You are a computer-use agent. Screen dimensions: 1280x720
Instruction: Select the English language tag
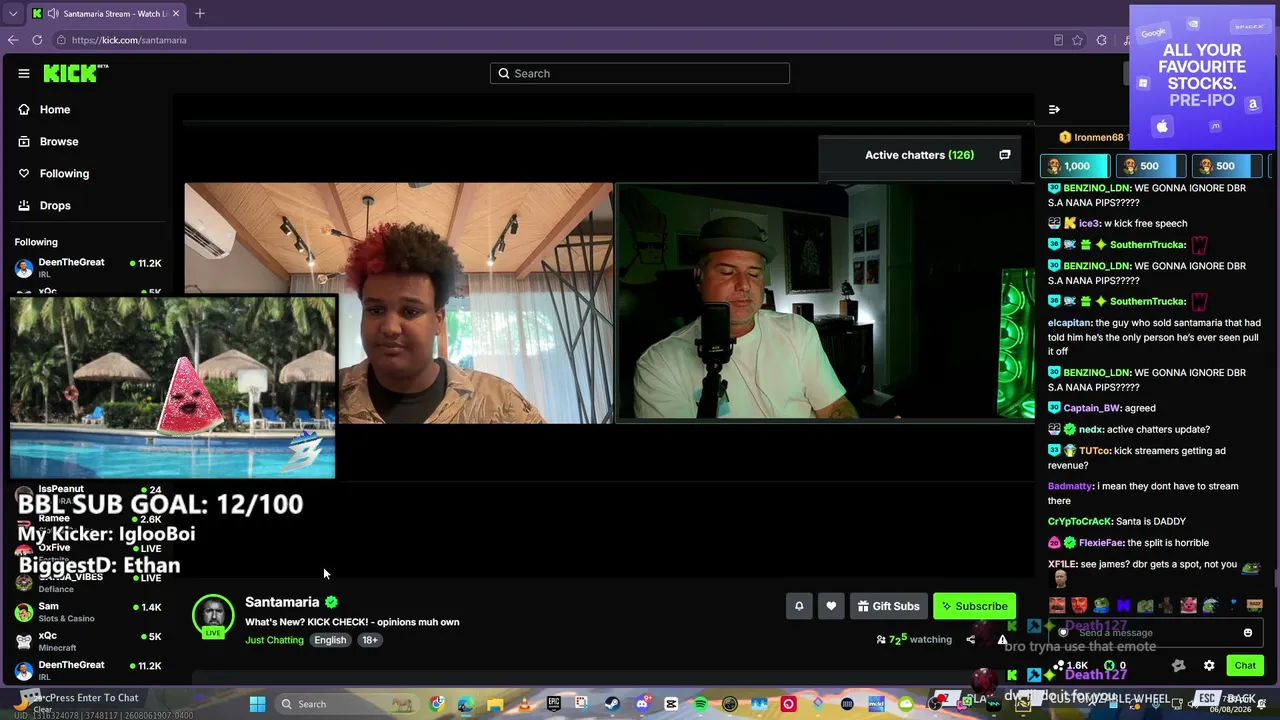(330, 640)
